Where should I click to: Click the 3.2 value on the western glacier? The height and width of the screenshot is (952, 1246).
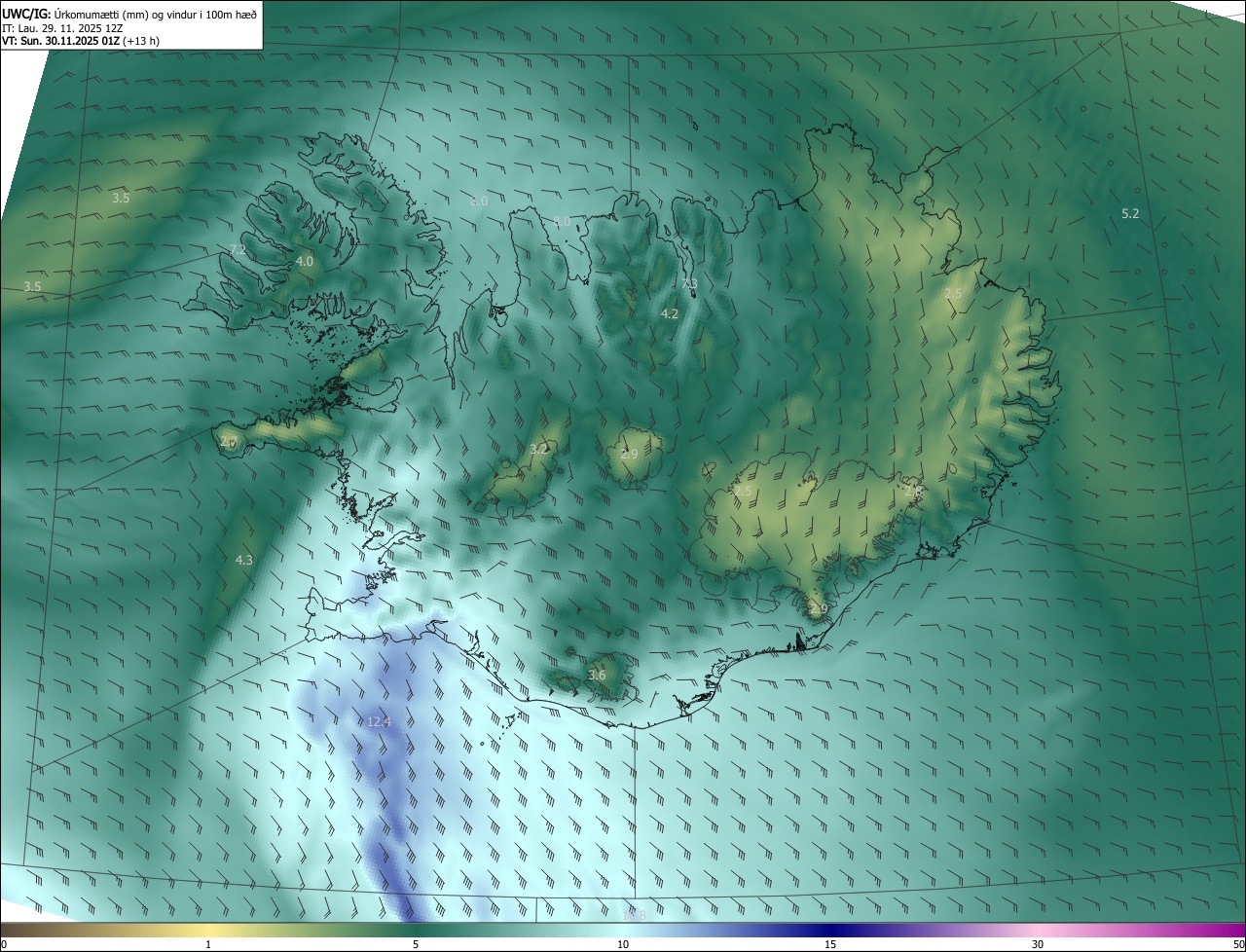click(x=538, y=449)
